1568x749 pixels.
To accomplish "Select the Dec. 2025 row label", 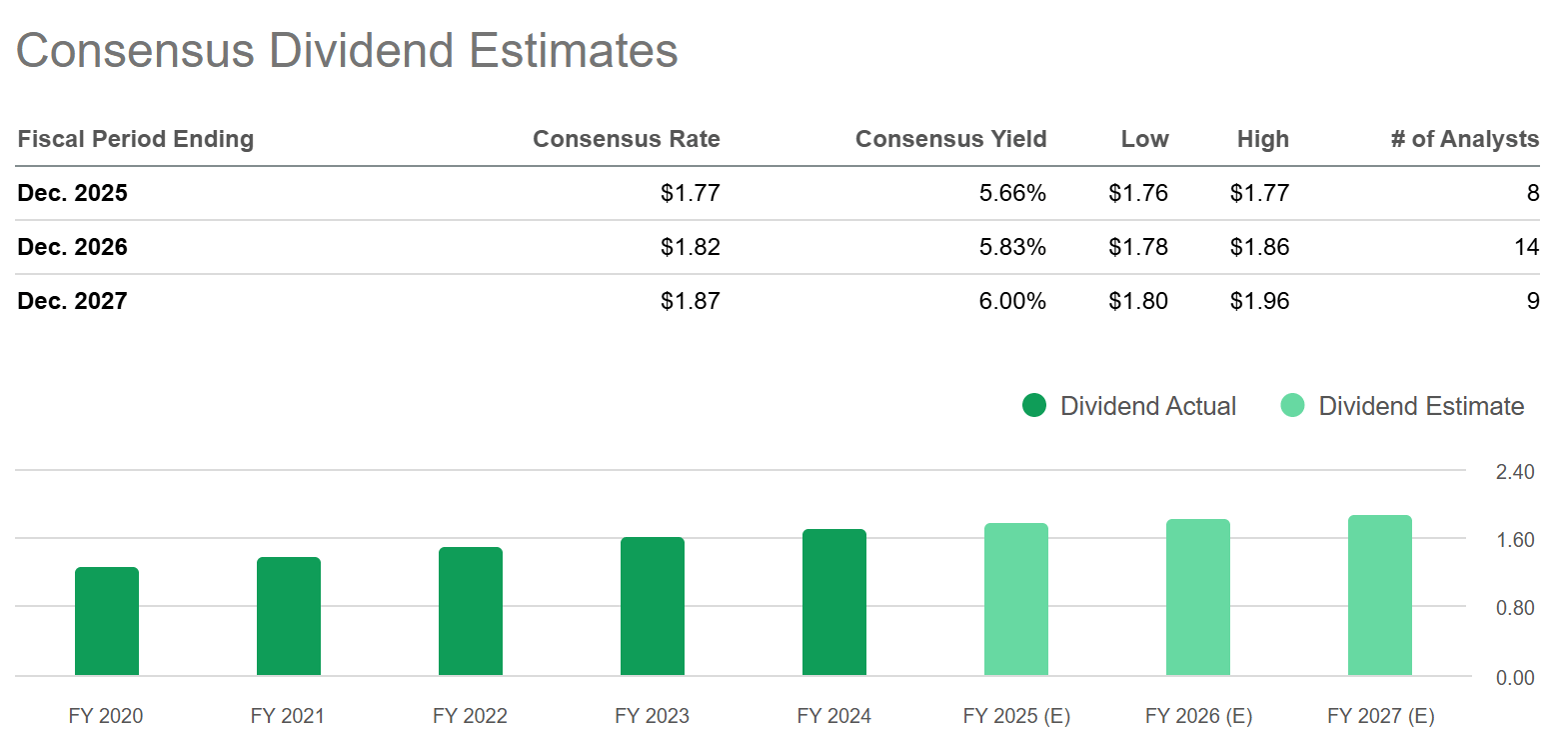I will (73, 193).
